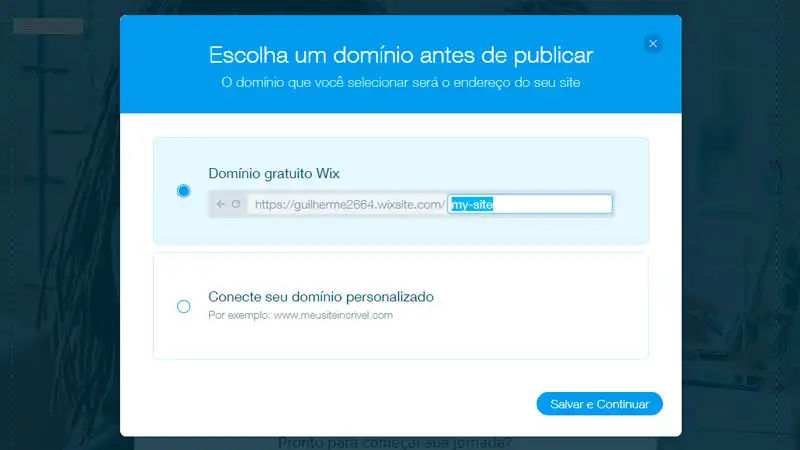Click the Salvar e Continuar button

pyautogui.click(x=599, y=404)
